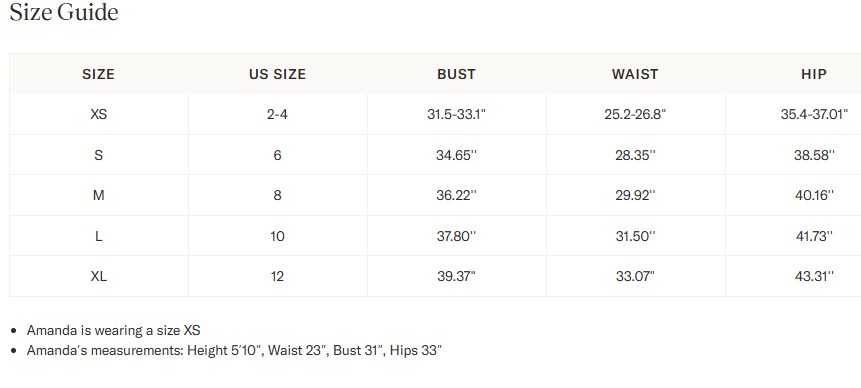Click the 'Amanda is wearing a size XS' text
Viewport: 861px width, 388px height.
(114, 330)
